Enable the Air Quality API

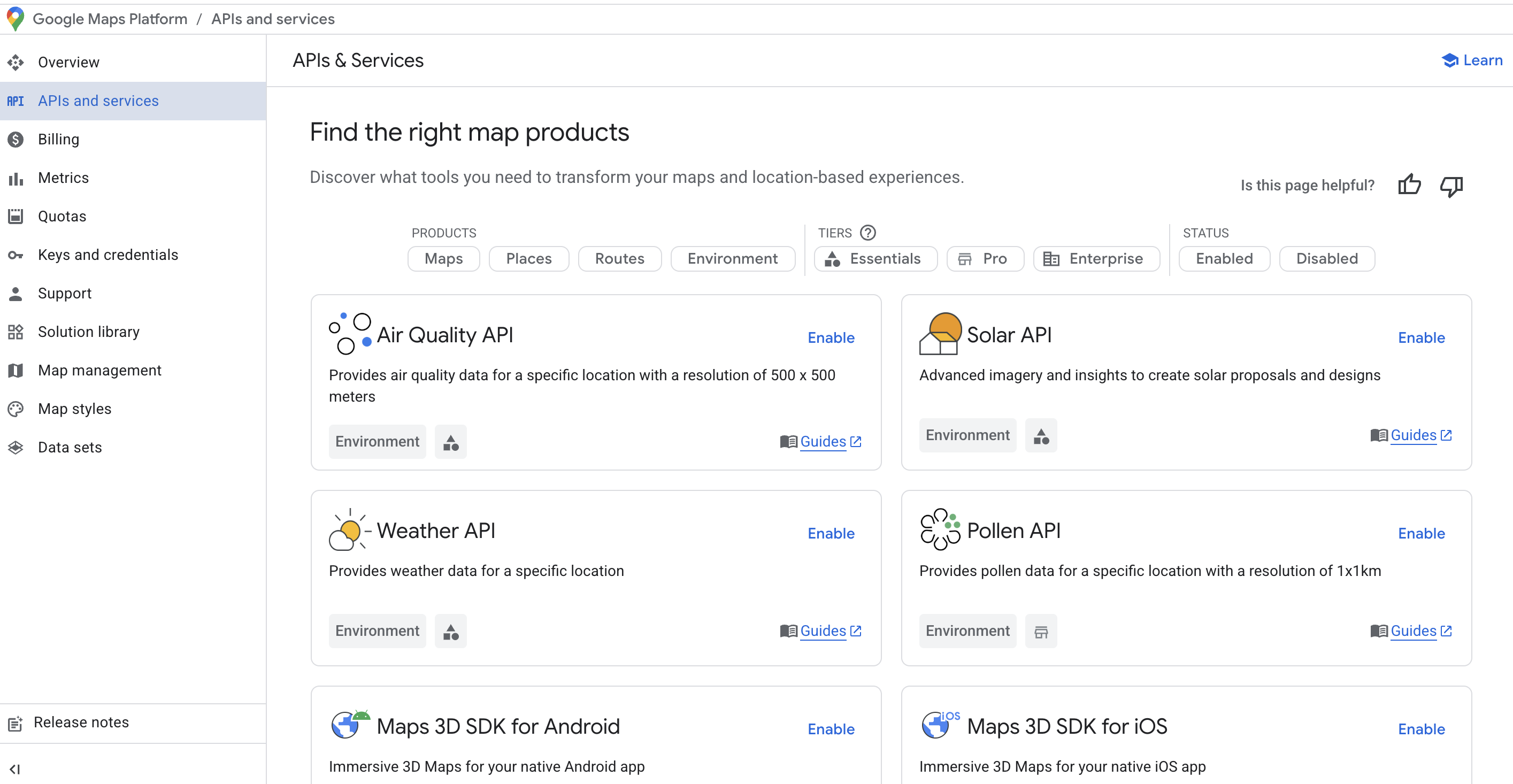coord(831,337)
